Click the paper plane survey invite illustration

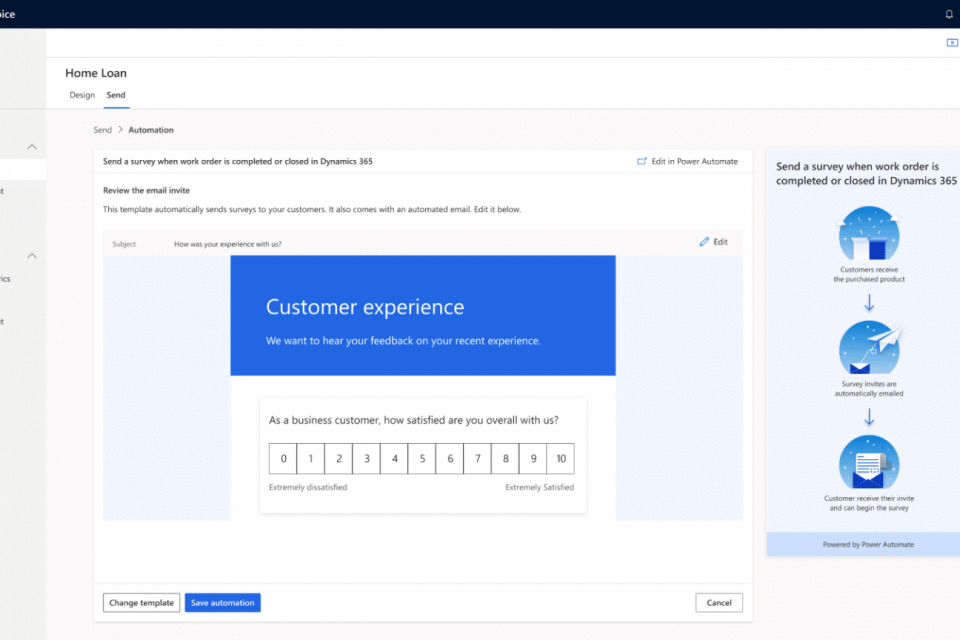[x=868, y=348]
